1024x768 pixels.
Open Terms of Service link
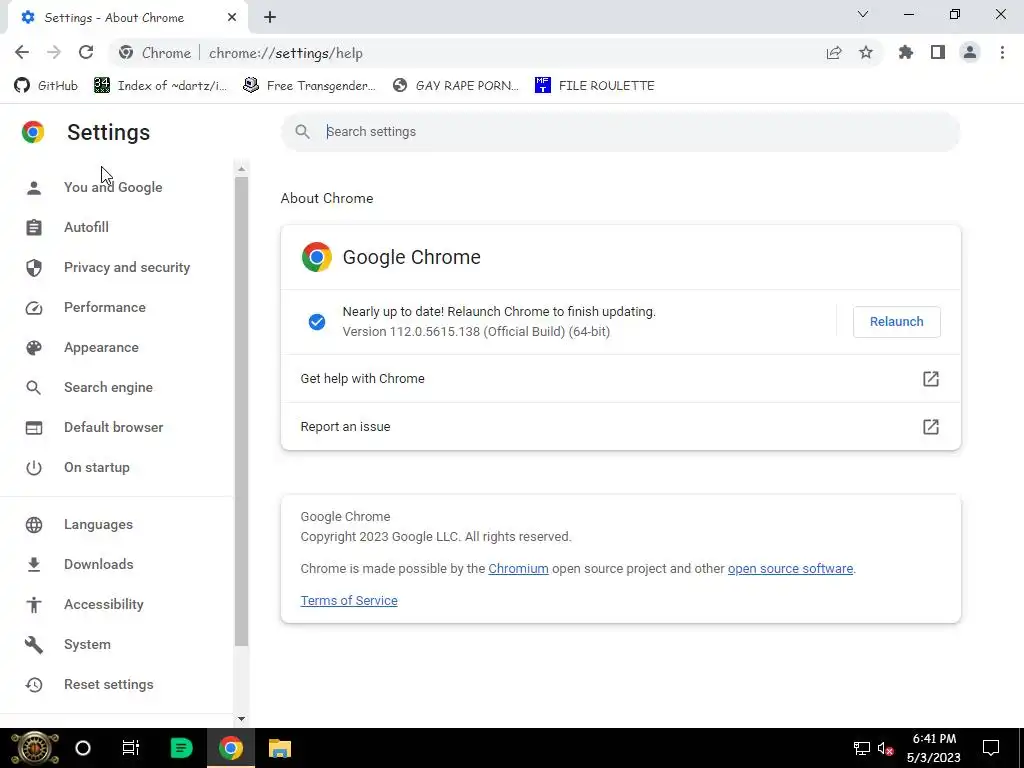pyautogui.click(x=349, y=601)
